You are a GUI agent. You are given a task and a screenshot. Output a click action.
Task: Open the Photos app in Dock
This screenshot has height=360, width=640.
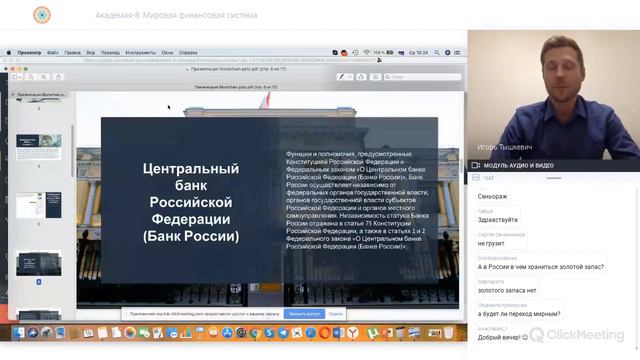(130, 333)
